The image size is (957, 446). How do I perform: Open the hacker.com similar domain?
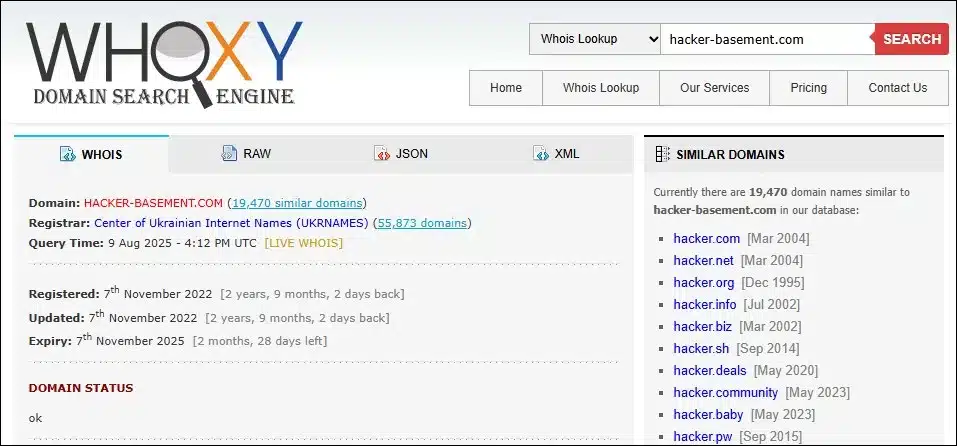point(707,239)
